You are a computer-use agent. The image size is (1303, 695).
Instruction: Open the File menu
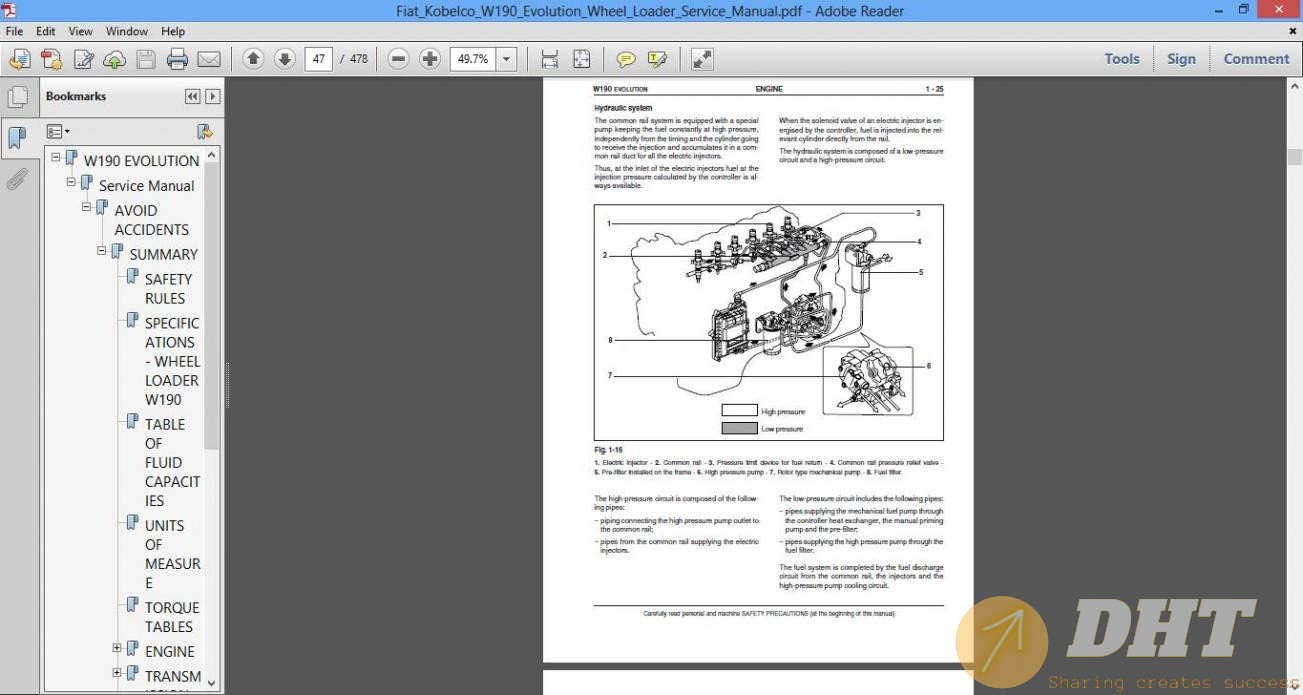[x=15, y=31]
